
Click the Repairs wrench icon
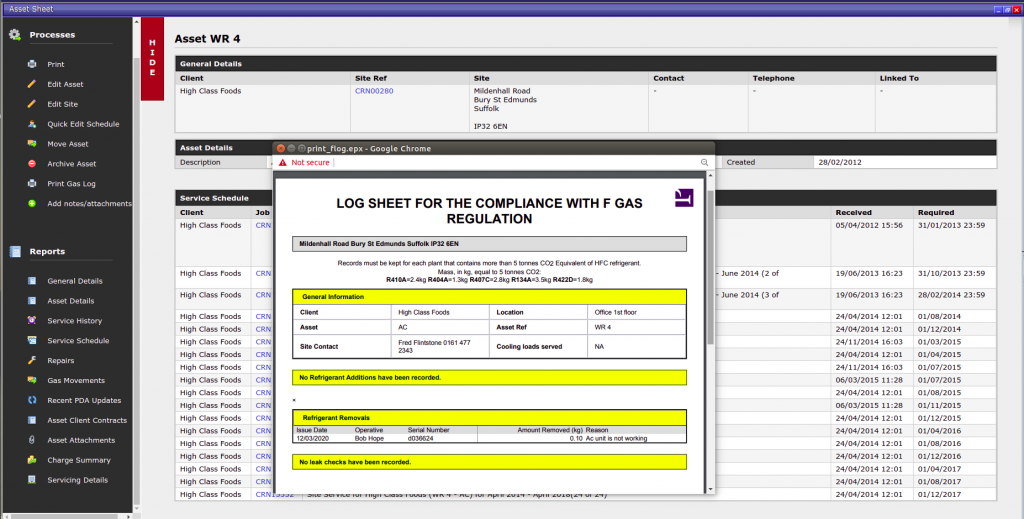[32, 360]
